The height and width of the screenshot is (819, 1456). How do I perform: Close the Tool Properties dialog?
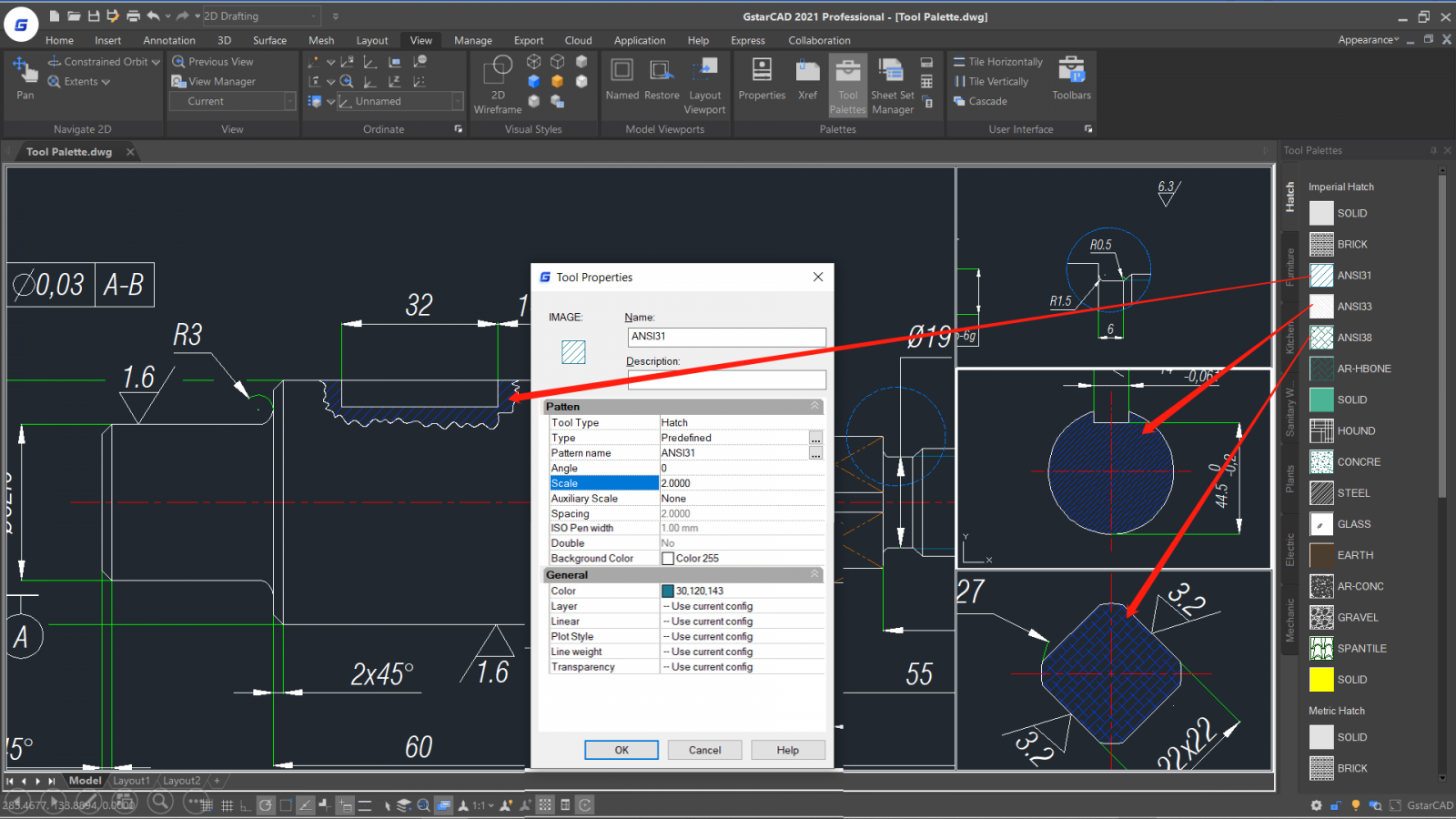[x=818, y=278]
